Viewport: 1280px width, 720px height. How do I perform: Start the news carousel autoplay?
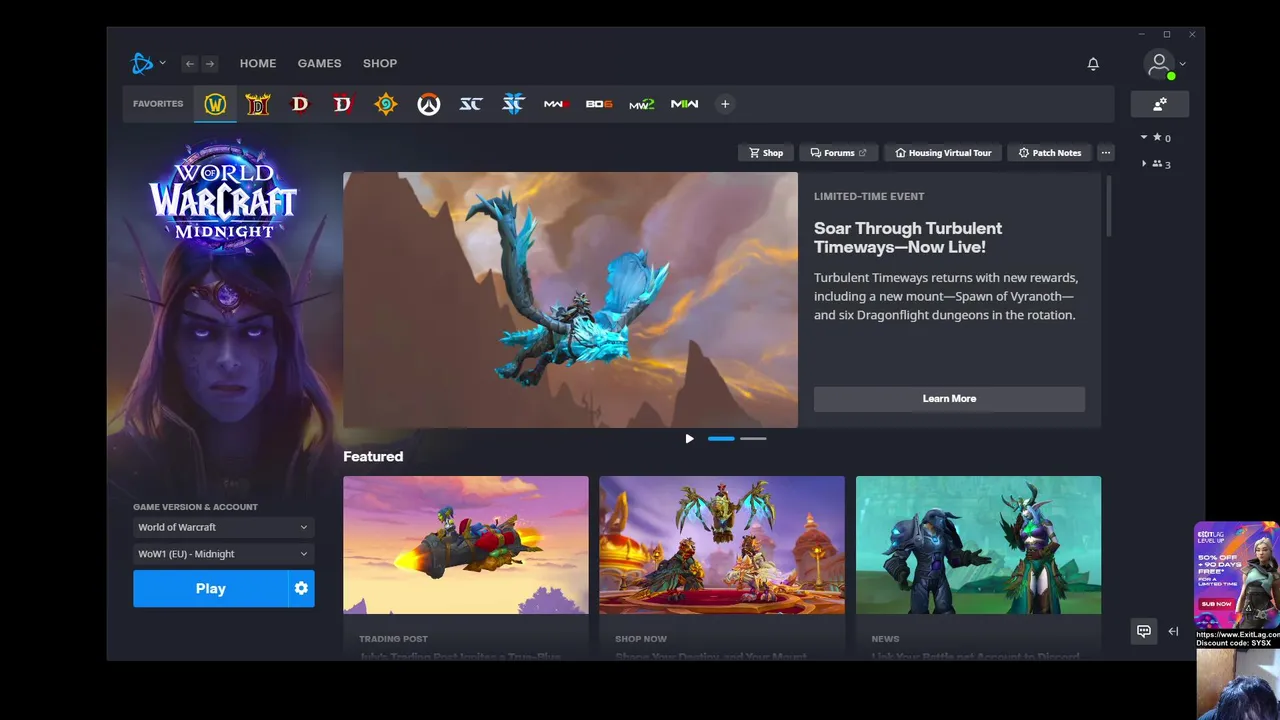[689, 439]
